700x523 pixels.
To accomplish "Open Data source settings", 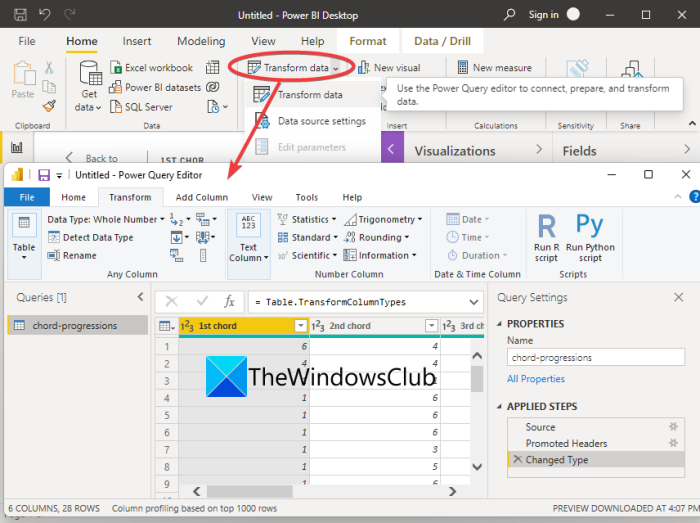I will 311,121.
